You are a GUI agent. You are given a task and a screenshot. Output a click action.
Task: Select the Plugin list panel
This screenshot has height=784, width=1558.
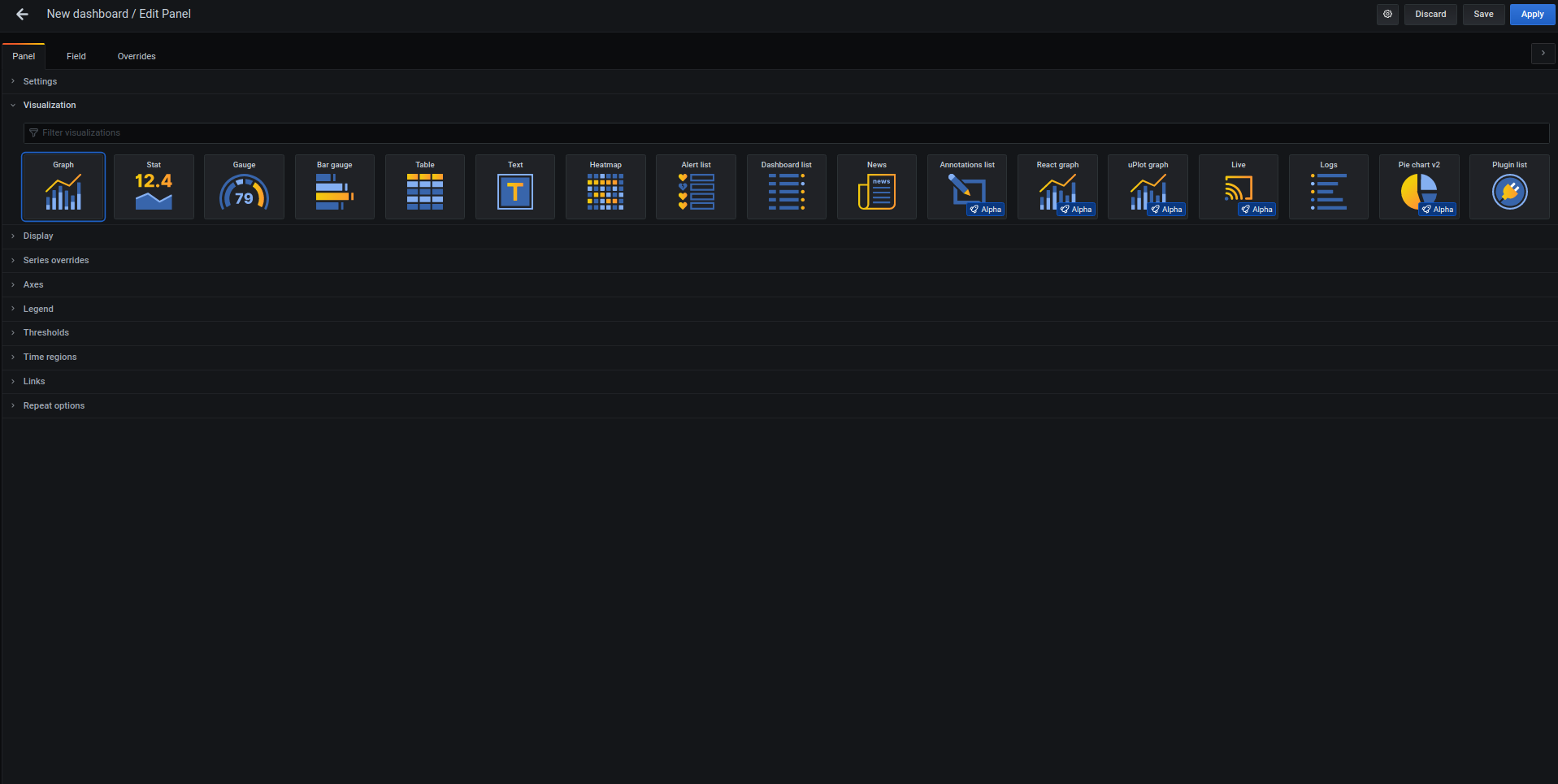[1509, 187]
